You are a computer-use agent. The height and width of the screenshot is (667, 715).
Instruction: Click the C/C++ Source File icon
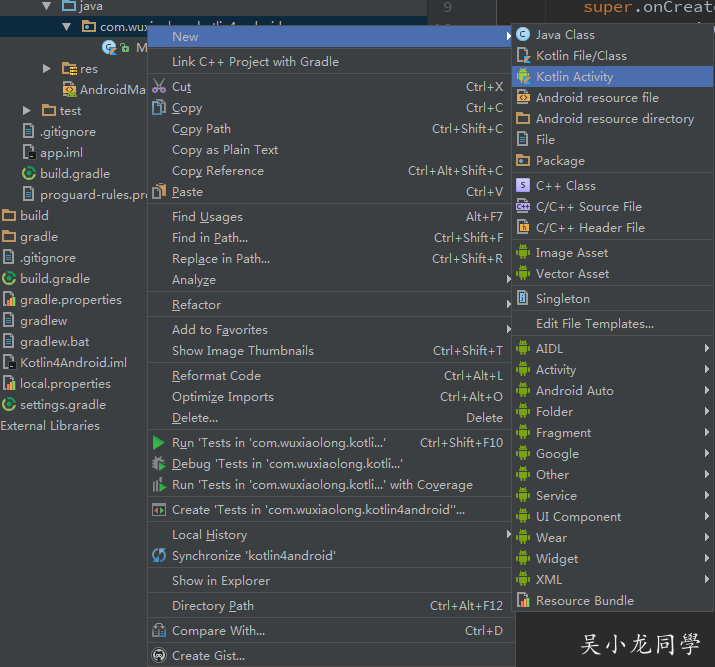523,206
